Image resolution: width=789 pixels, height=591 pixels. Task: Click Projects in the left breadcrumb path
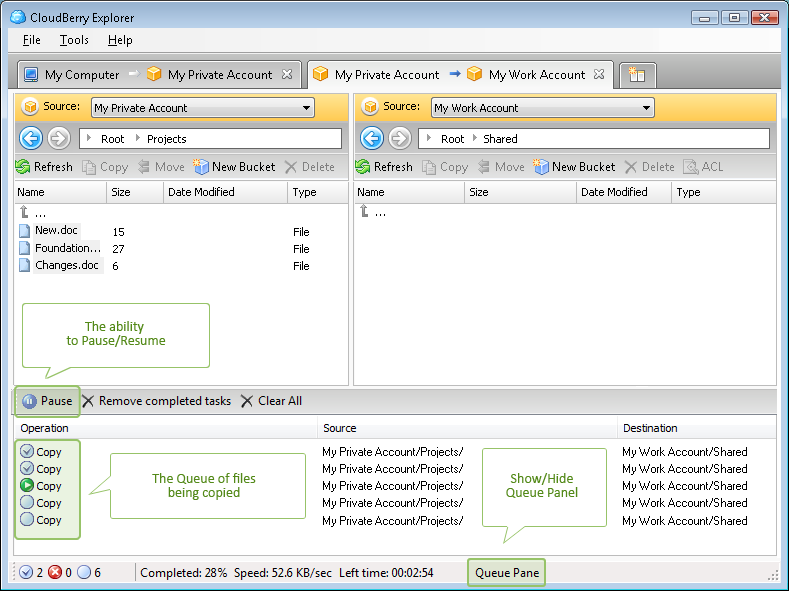[x=166, y=139]
